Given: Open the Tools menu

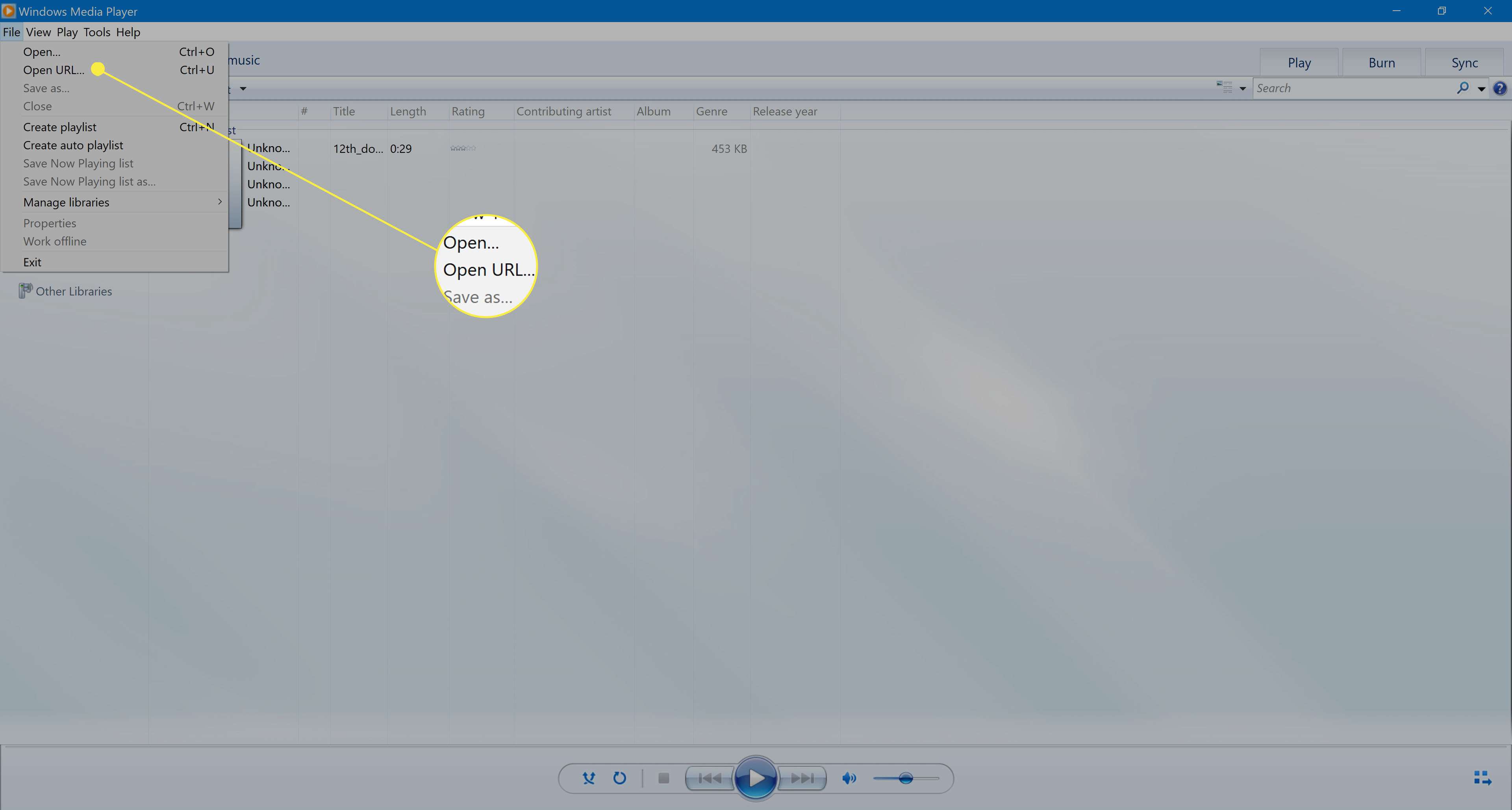Looking at the screenshot, I should (97, 32).
